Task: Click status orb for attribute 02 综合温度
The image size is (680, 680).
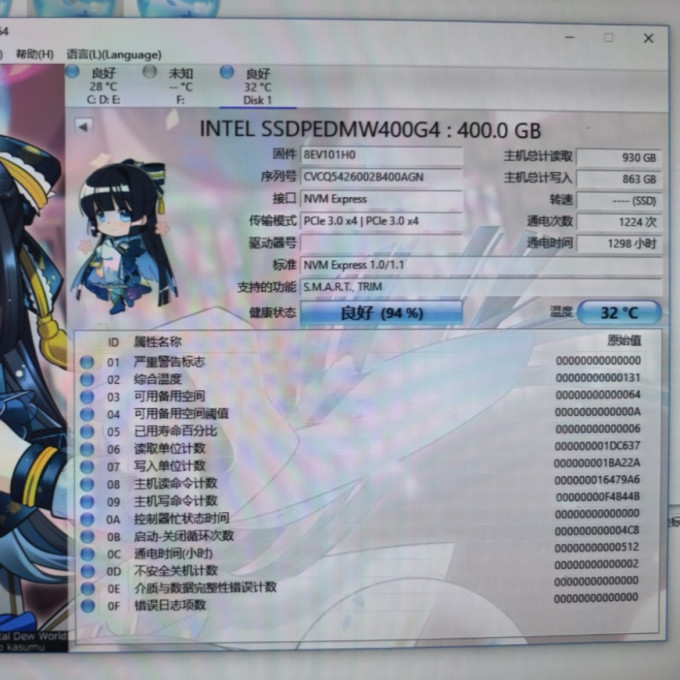Action: [87, 379]
